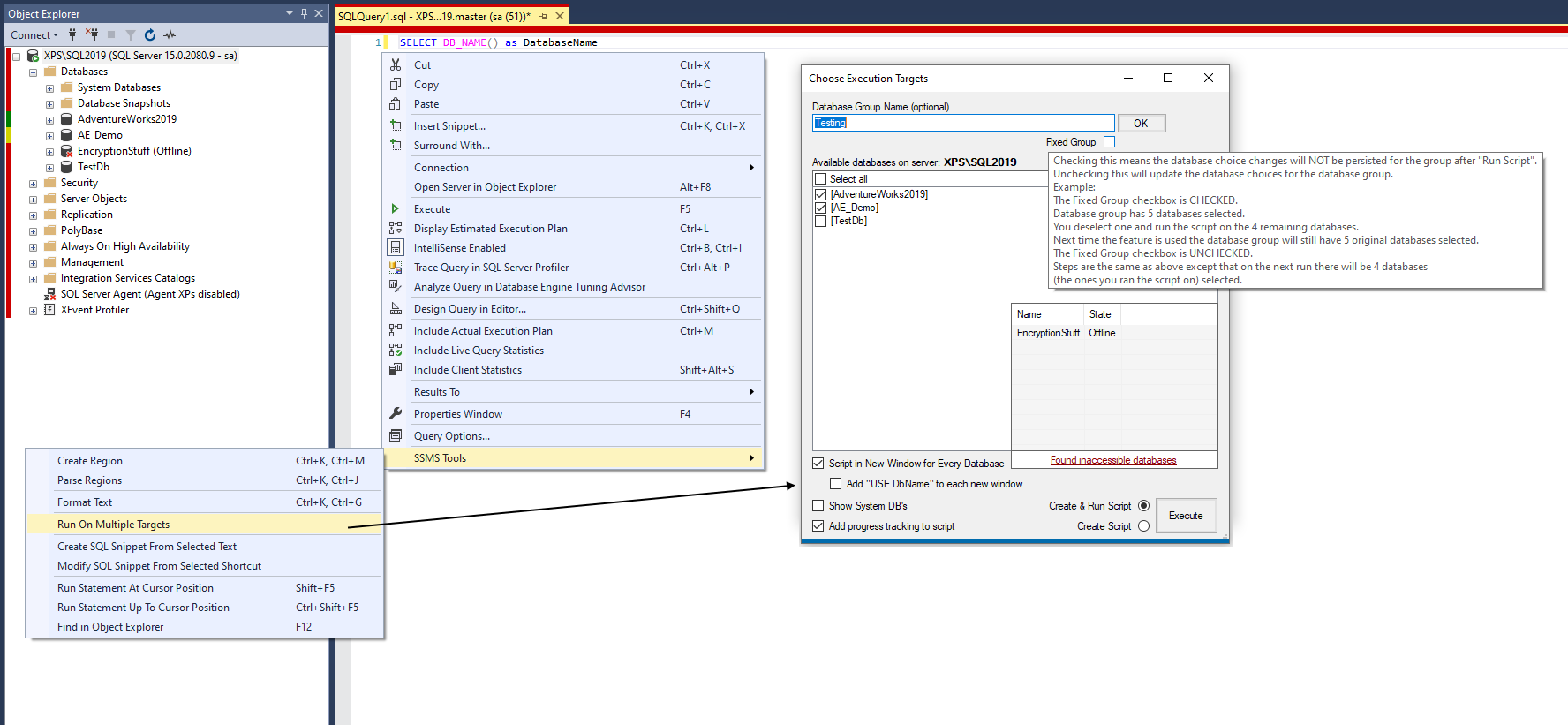
Task: Click the Properties Window wrench icon
Action: tap(396, 414)
